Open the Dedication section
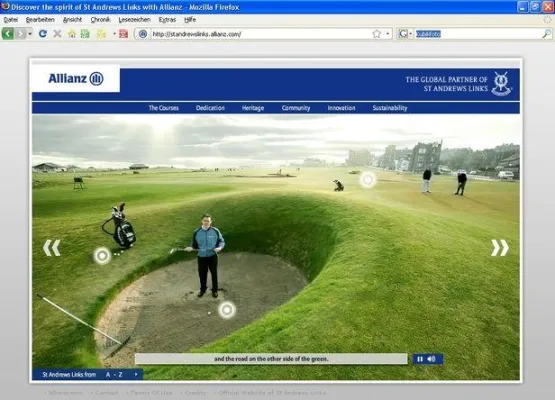The height and width of the screenshot is (400, 555). tap(210, 108)
